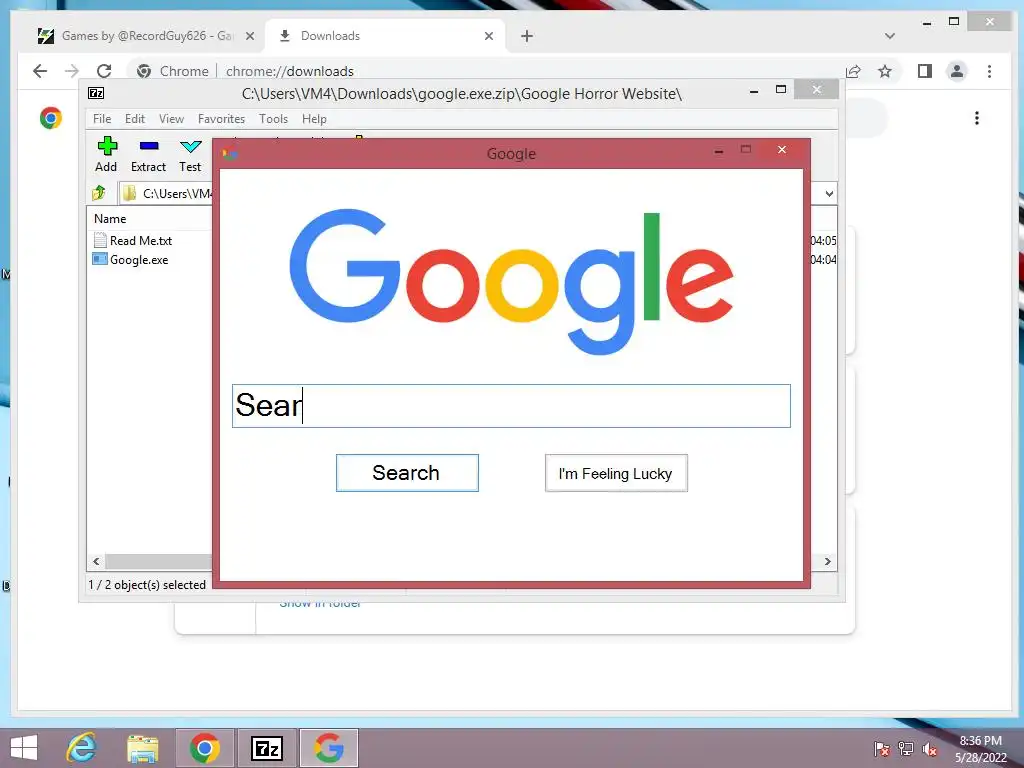
Task: Open 7-Zip Favorites menu
Action: 221,119
